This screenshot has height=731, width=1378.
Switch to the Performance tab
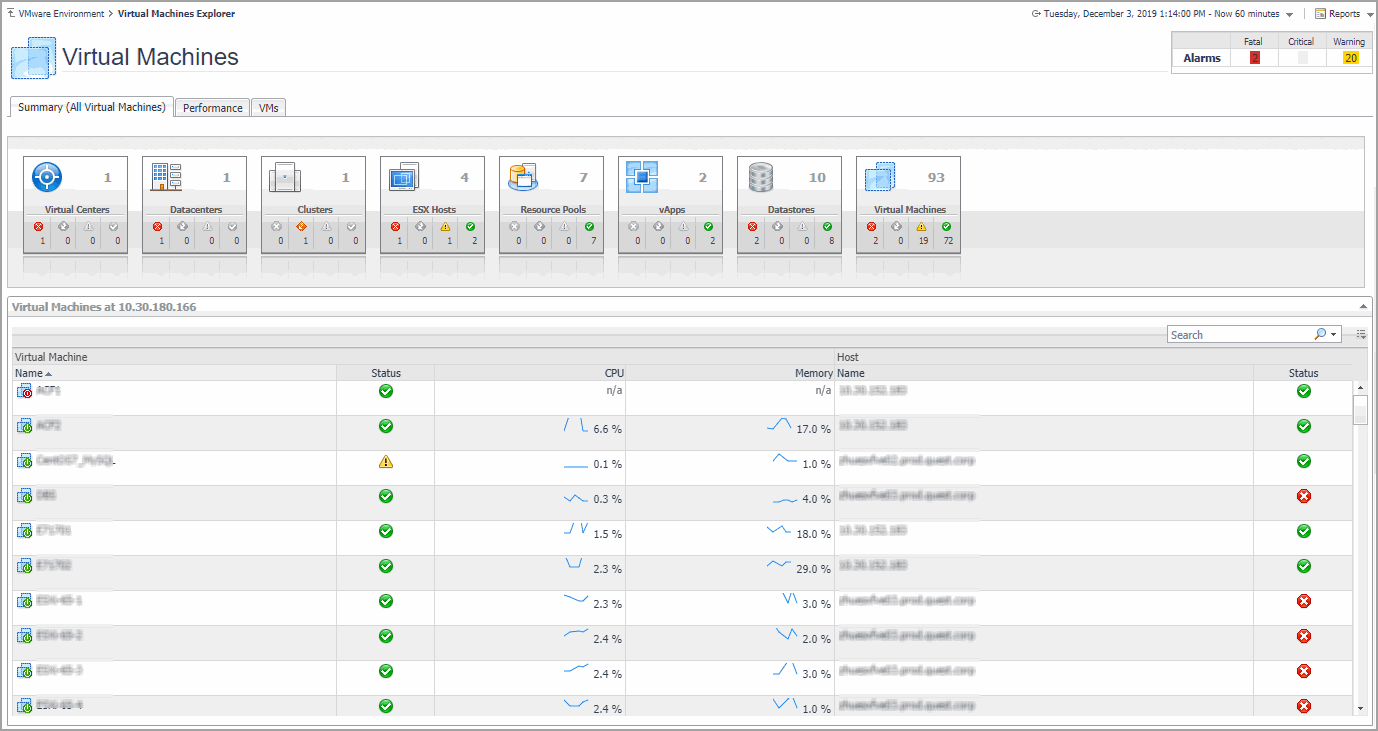tap(212, 108)
